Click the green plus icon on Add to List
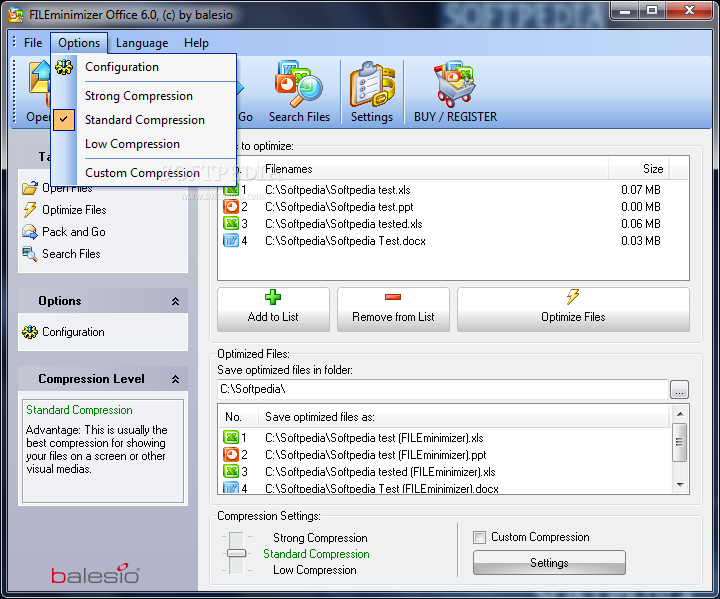Viewport: 720px width, 599px height. point(273,297)
